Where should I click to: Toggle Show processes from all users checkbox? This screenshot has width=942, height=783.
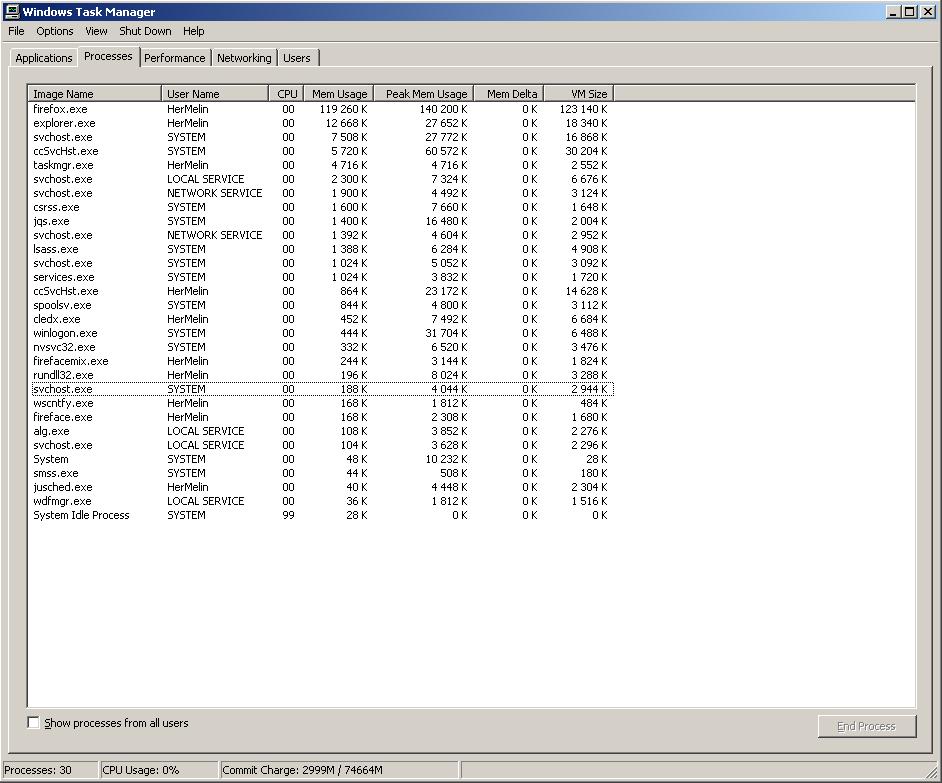[34, 722]
